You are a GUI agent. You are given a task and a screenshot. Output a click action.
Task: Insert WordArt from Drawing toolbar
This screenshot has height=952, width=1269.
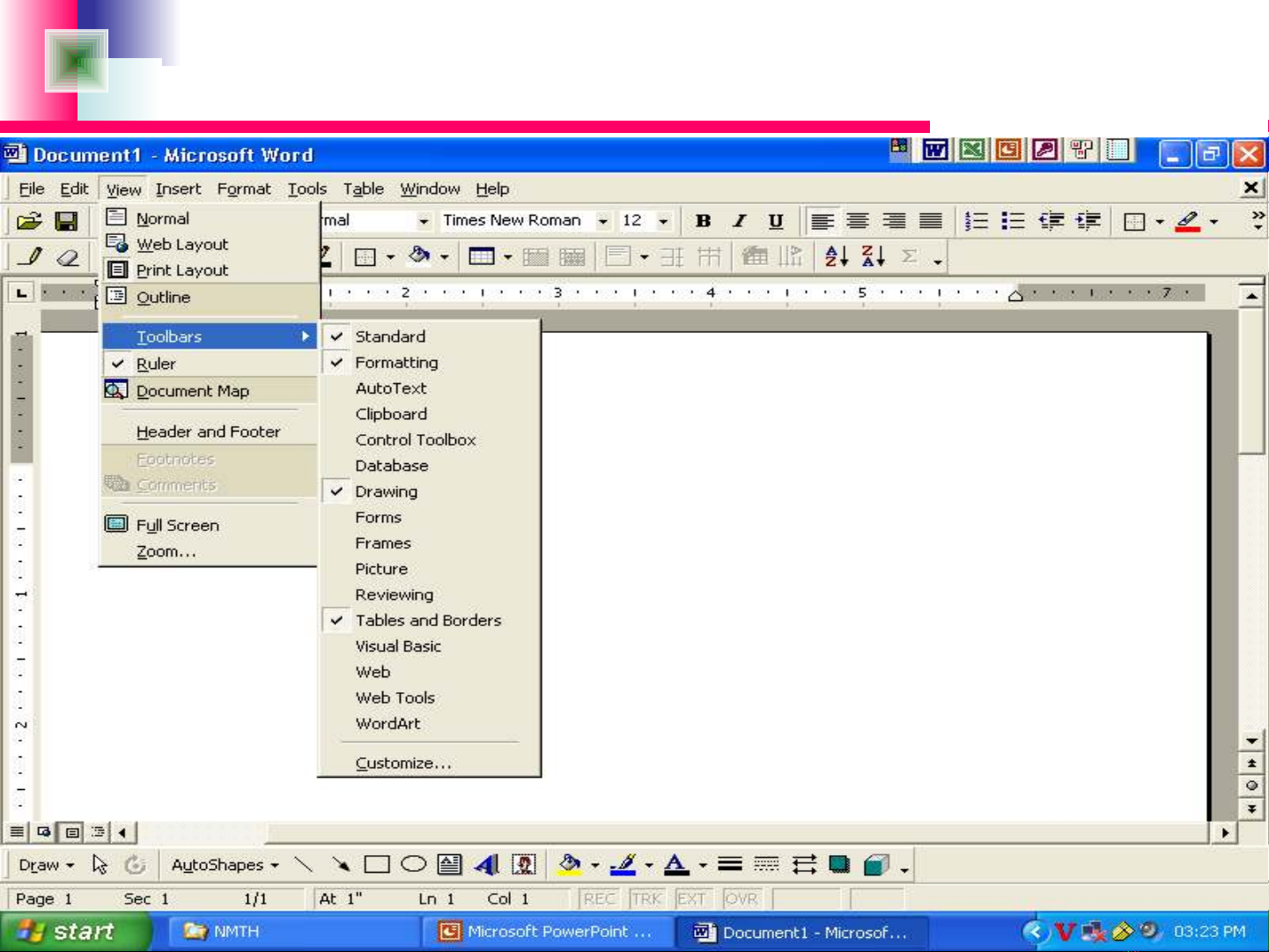pos(486,865)
